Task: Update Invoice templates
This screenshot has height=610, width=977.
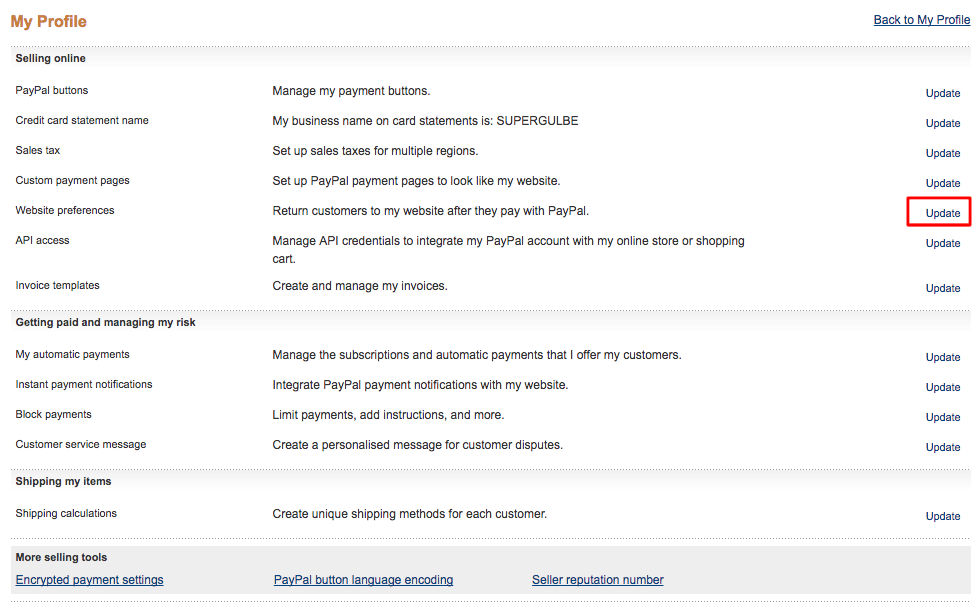Action: (943, 288)
